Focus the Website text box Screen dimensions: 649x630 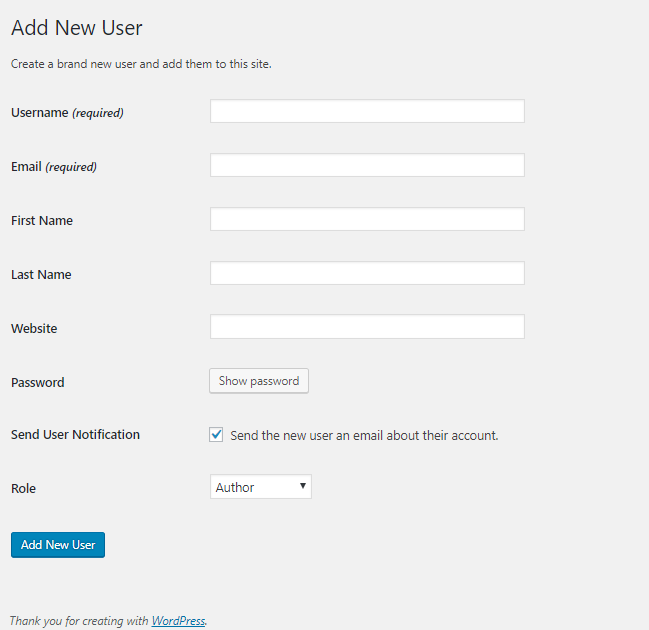click(x=367, y=327)
